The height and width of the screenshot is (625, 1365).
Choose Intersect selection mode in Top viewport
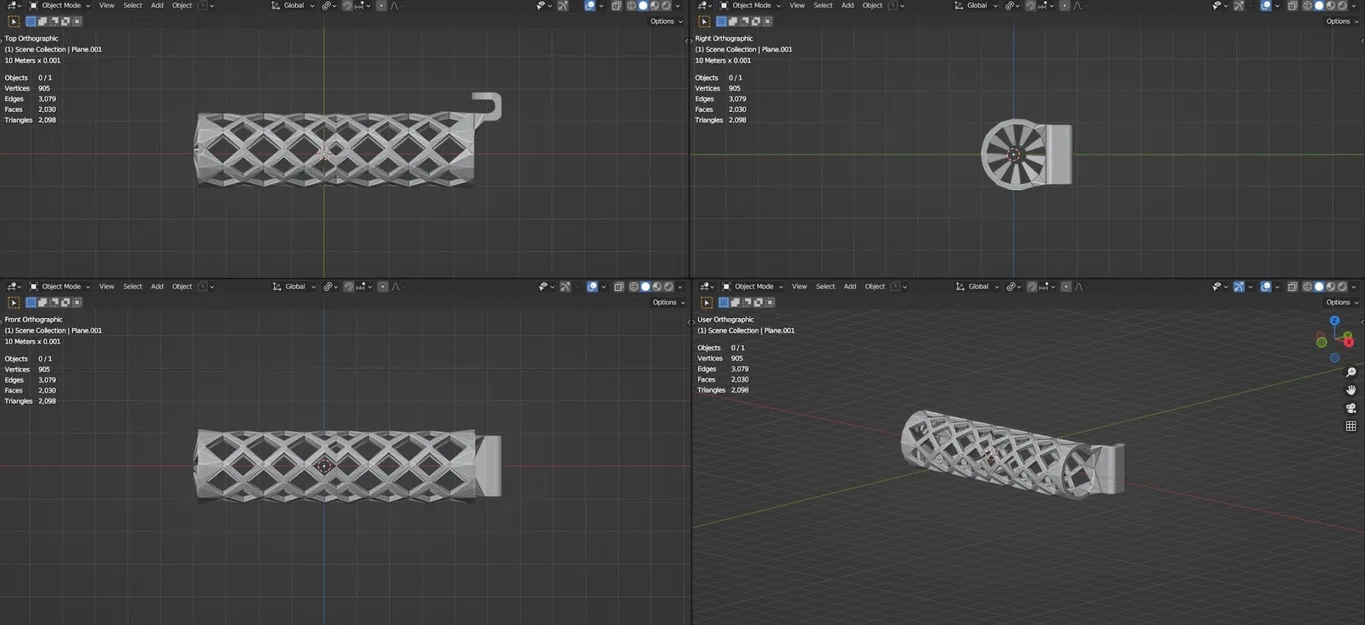pyautogui.click(x=77, y=21)
